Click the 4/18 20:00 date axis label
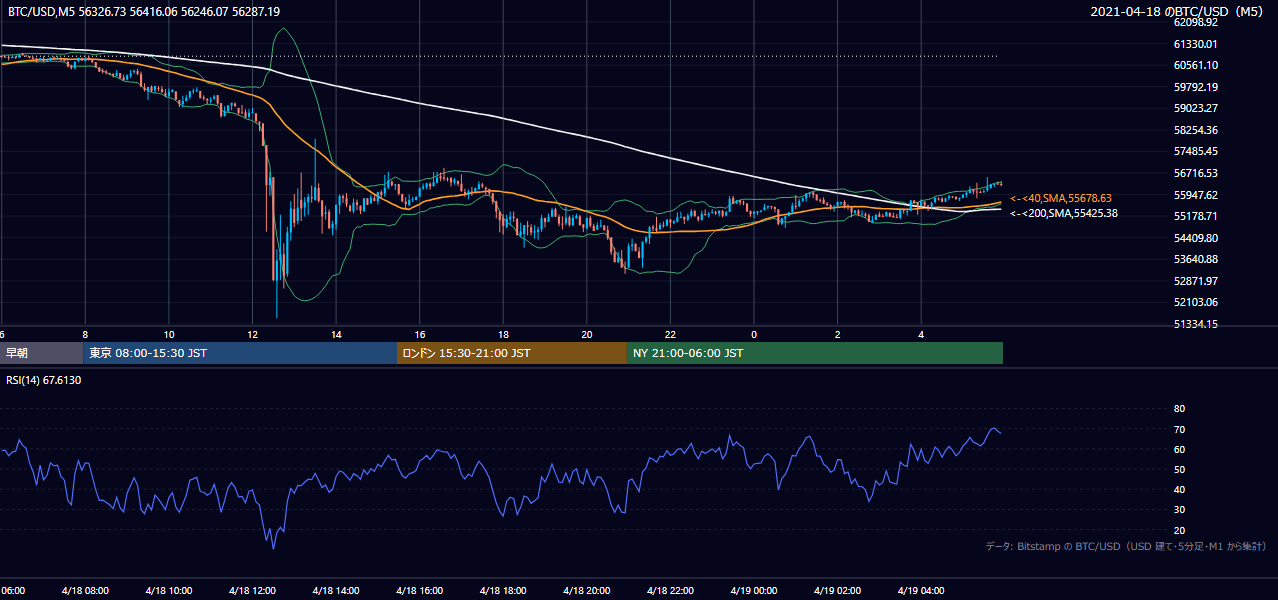Viewport: 1278px width, 600px height. 587,591
